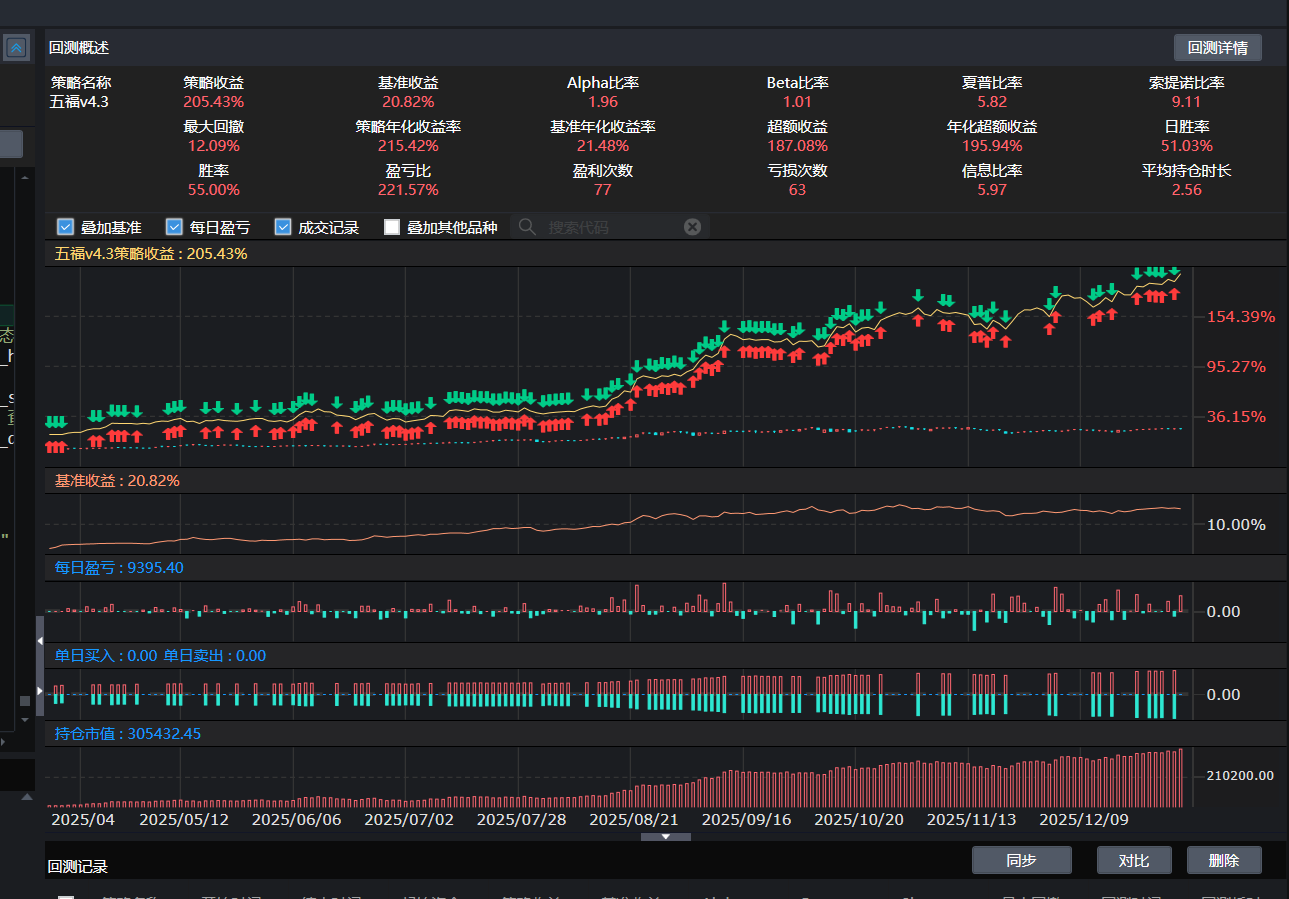
Task: Click the 对比 button
Action: 1133,860
